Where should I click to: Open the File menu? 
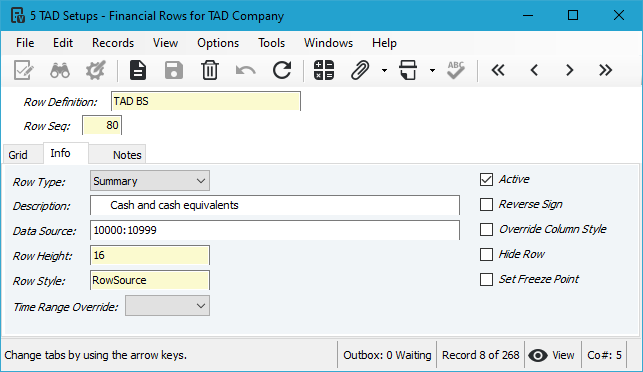25,43
